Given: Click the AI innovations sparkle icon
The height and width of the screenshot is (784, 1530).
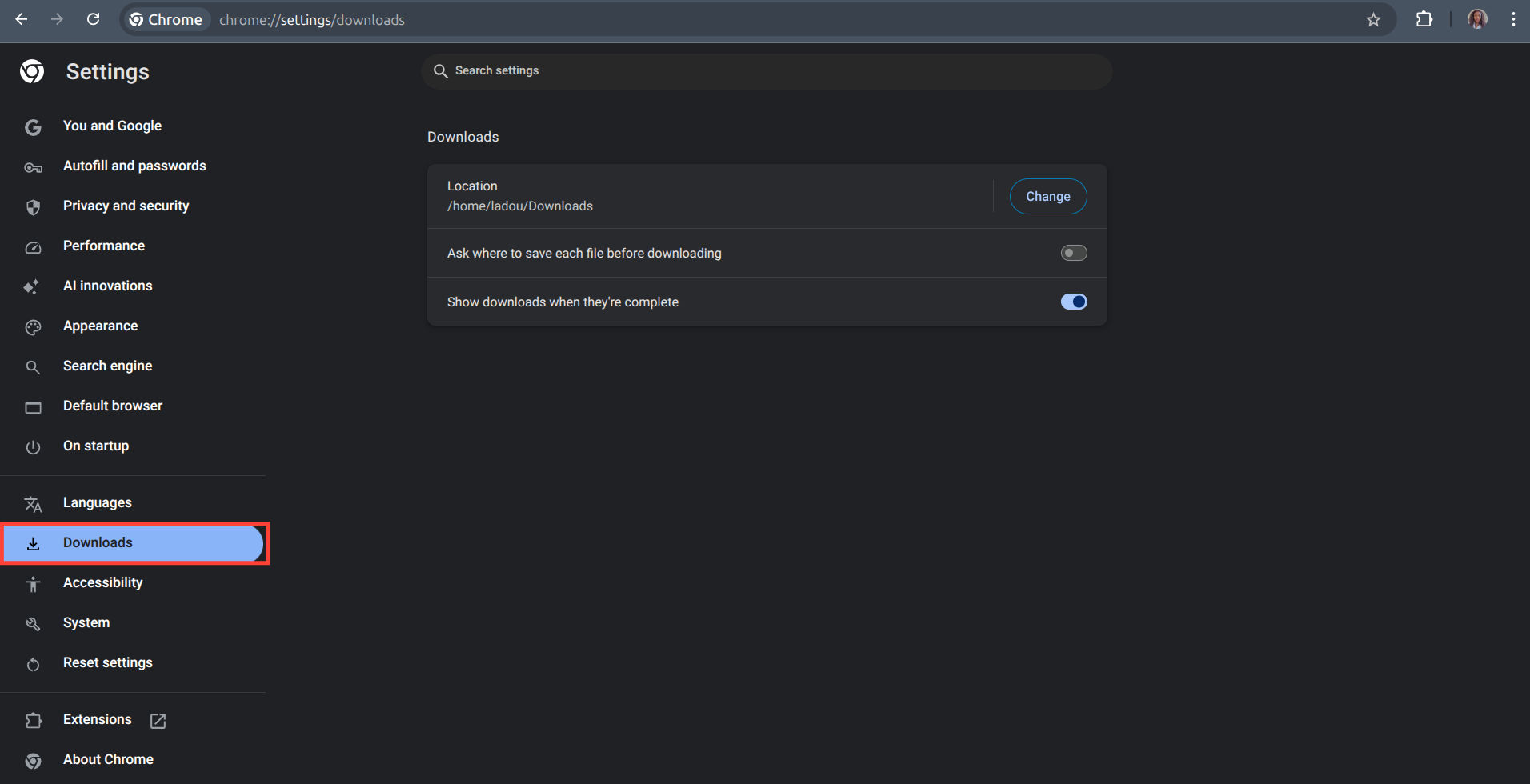Looking at the screenshot, I should [x=33, y=286].
